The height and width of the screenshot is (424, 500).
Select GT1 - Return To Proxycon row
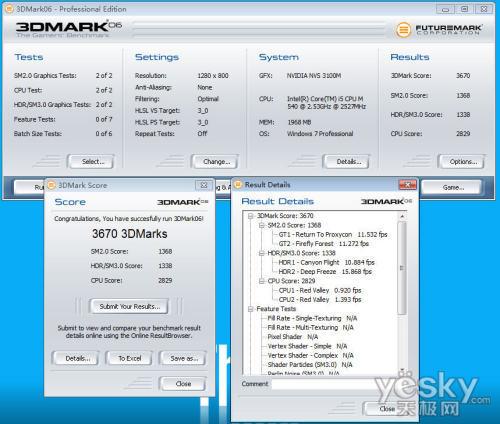333,235
